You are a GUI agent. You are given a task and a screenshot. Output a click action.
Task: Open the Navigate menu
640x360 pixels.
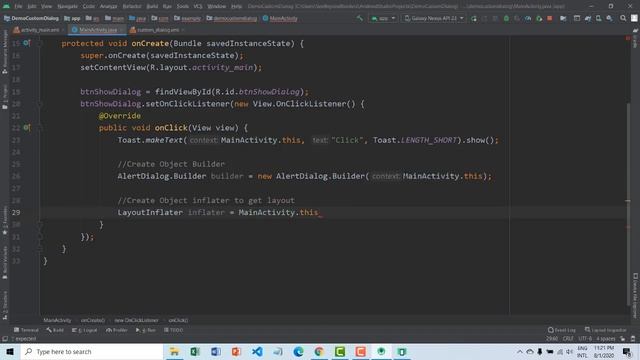click(67, 6)
